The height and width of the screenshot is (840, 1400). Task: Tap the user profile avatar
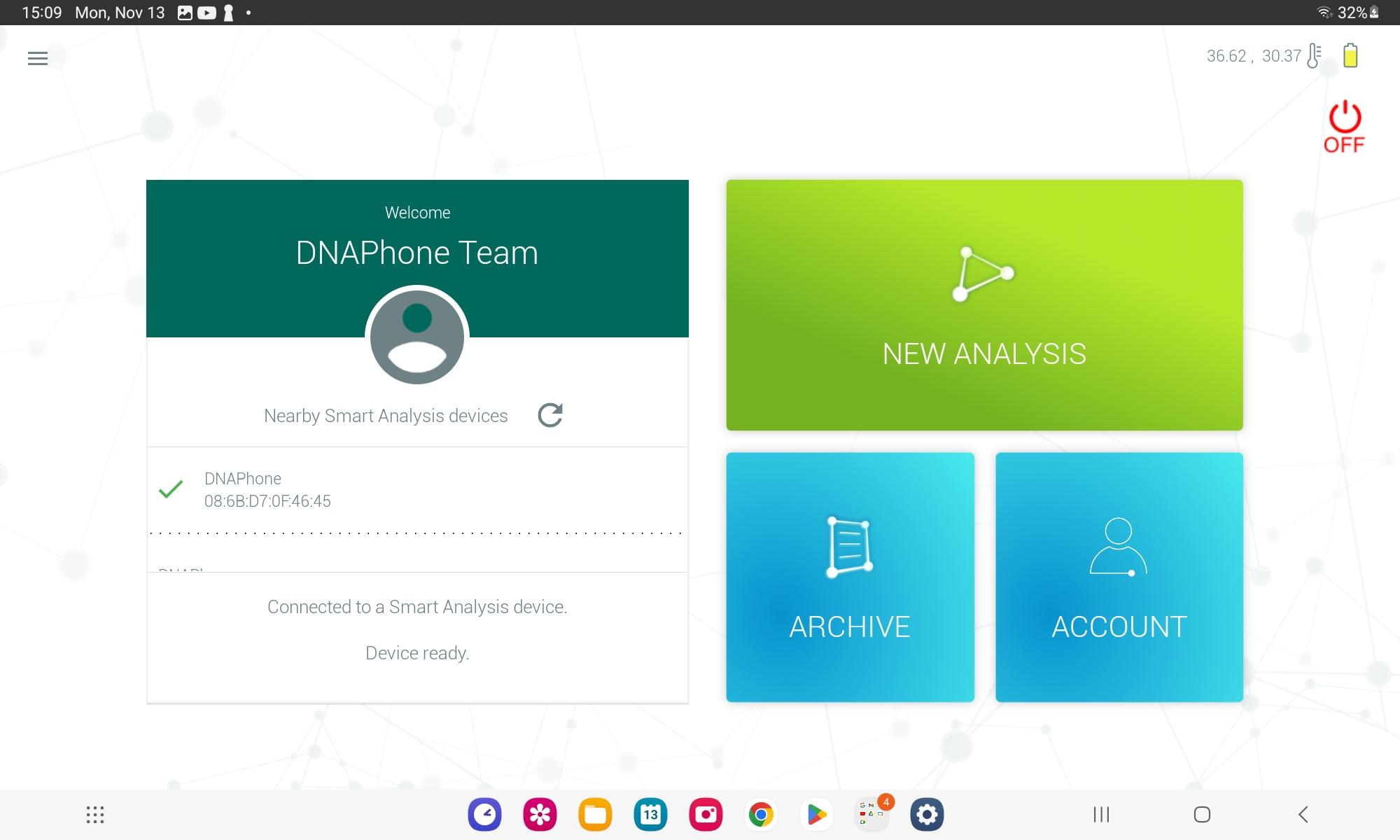(x=417, y=337)
